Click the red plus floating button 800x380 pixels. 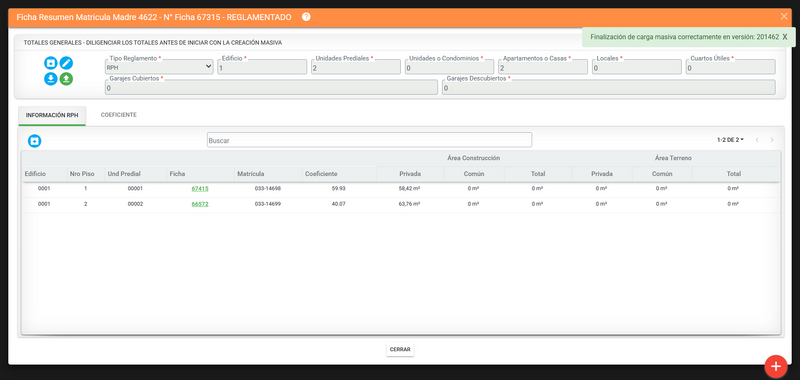point(776,366)
